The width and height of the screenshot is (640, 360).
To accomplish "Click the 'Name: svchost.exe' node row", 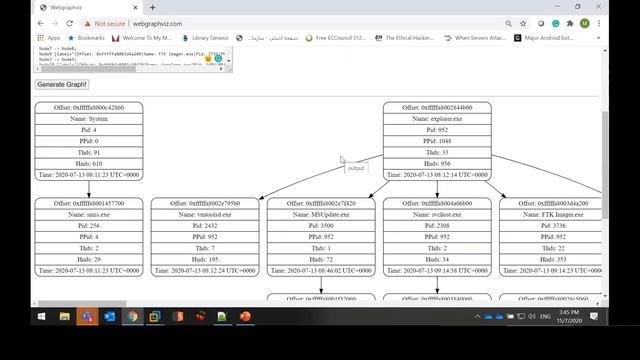I will point(437,215).
